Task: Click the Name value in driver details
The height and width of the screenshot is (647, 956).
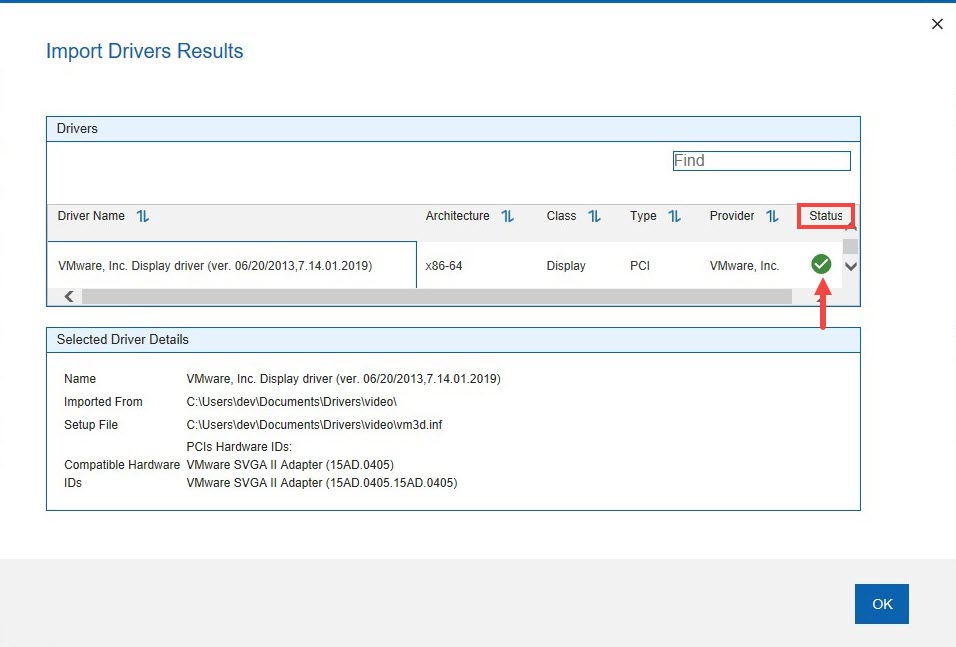Action: tap(343, 379)
